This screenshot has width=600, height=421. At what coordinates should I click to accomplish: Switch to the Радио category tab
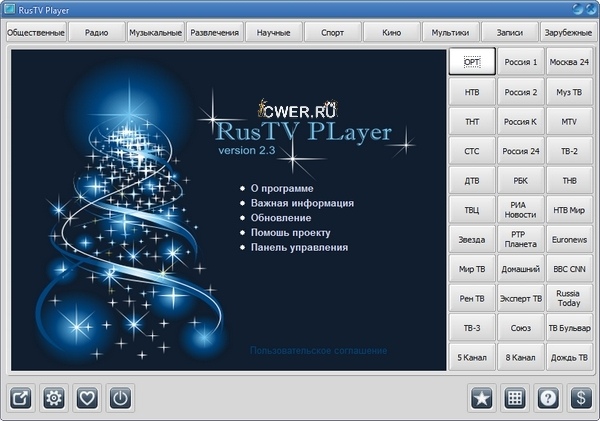[x=96, y=33]
